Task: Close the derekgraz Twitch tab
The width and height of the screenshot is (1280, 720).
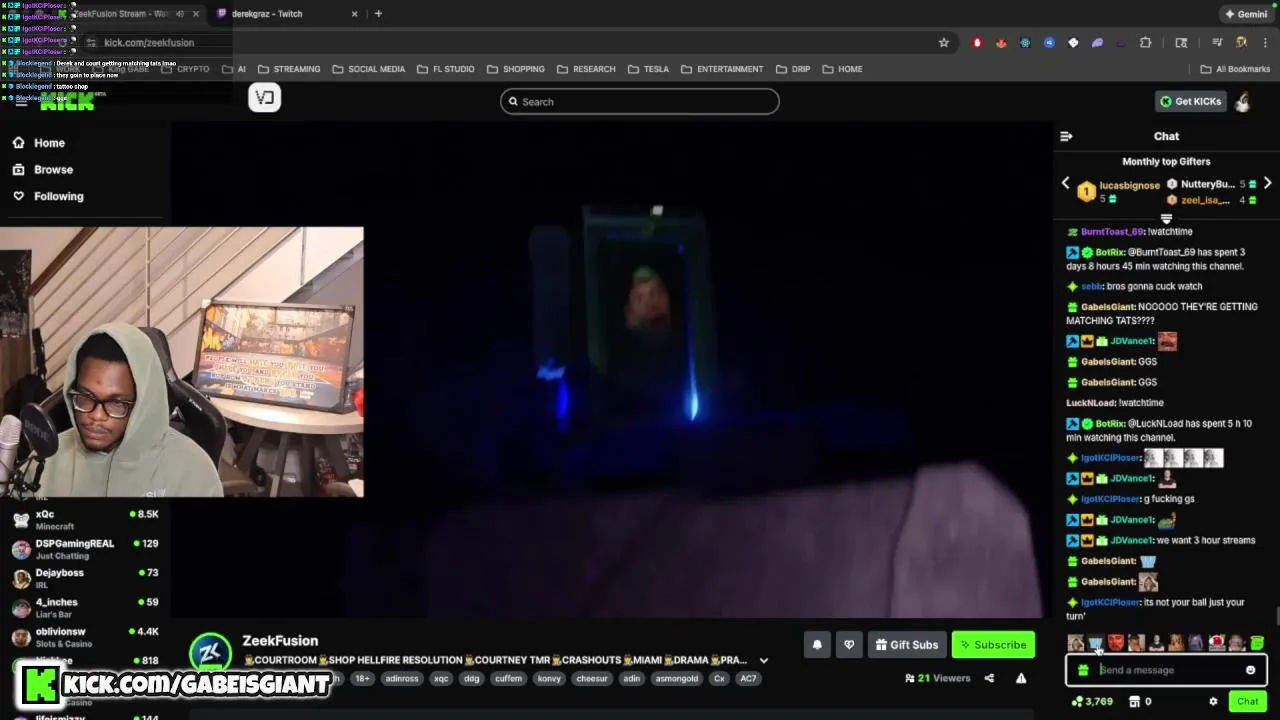Action: click(x=355, y=14)
